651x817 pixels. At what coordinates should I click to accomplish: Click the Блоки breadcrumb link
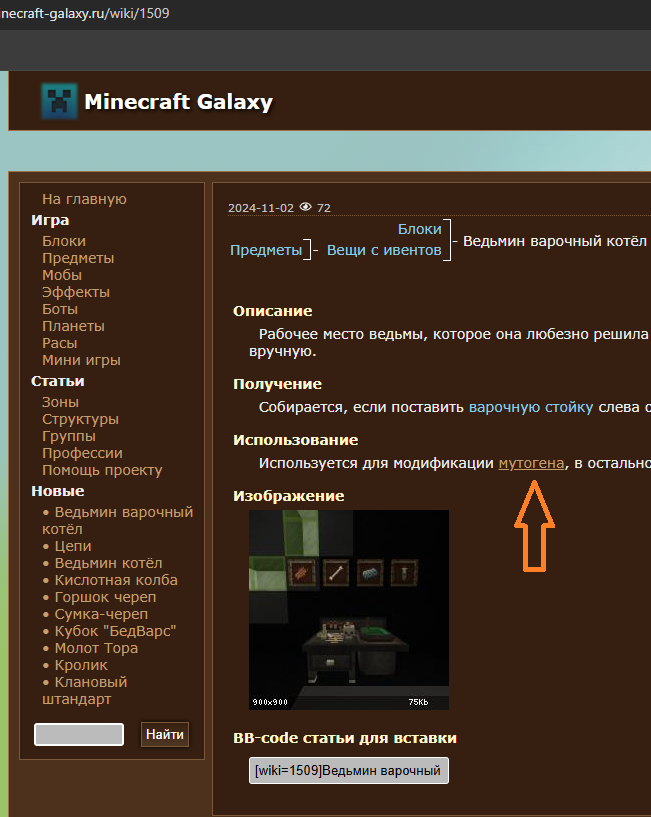click(x=420, y=229)
